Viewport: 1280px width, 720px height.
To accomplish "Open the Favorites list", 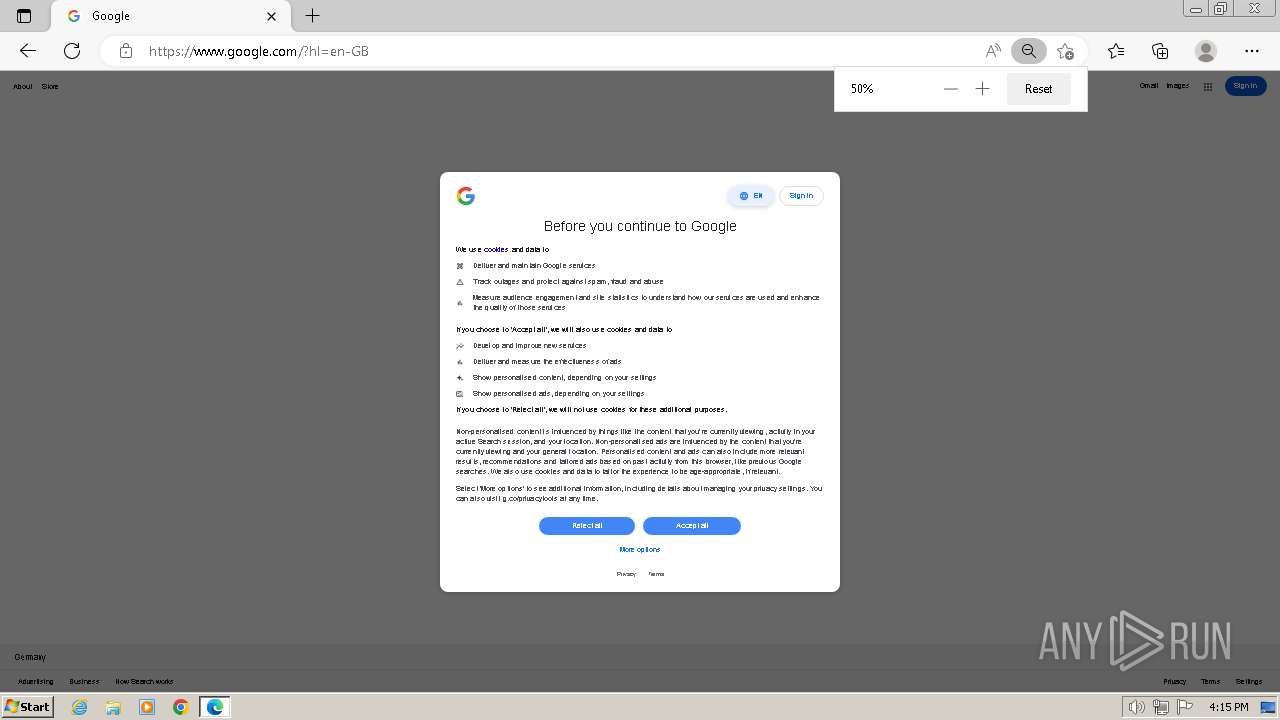I will point(1116,51).
